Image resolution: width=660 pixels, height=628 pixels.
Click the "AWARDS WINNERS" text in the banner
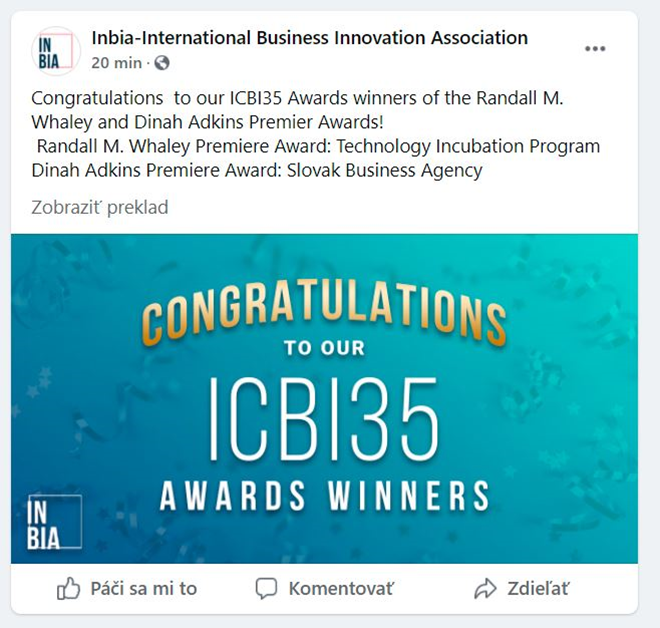click(324, 494)
